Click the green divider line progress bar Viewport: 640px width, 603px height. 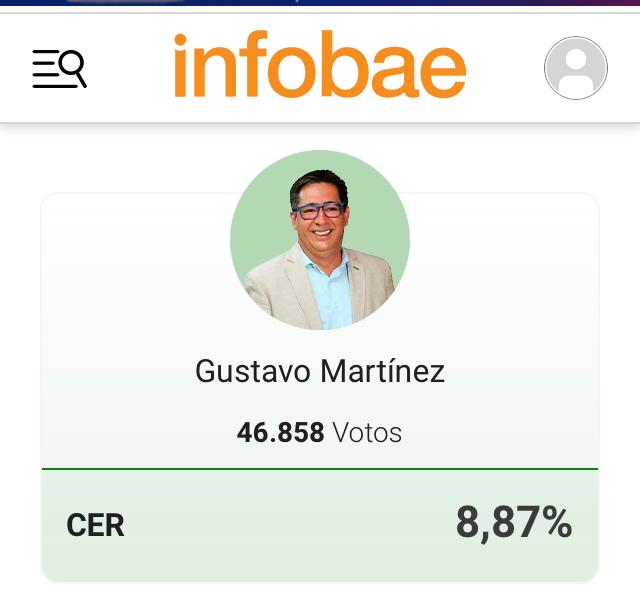tap(320, 468)
